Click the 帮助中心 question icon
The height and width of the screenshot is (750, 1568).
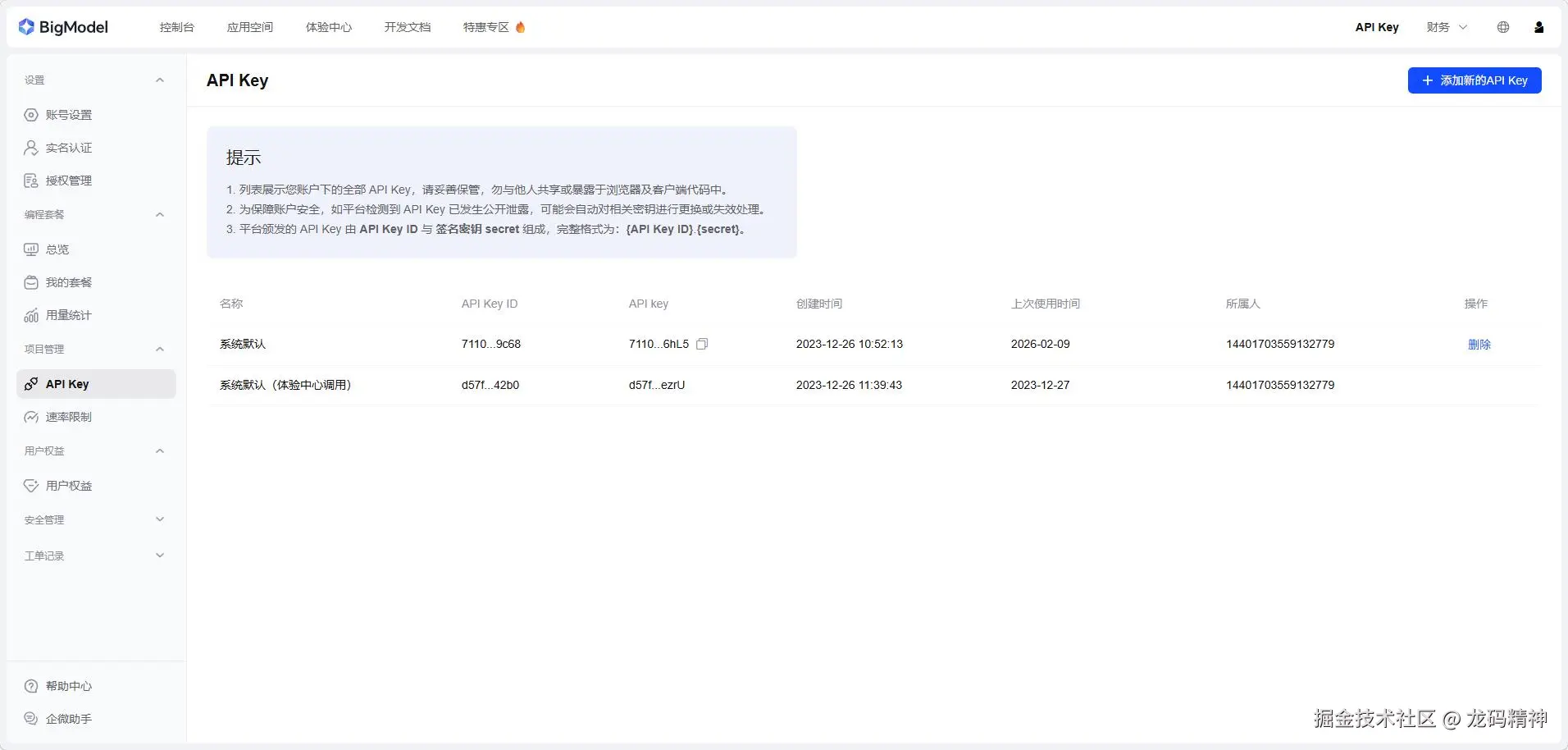31,686
